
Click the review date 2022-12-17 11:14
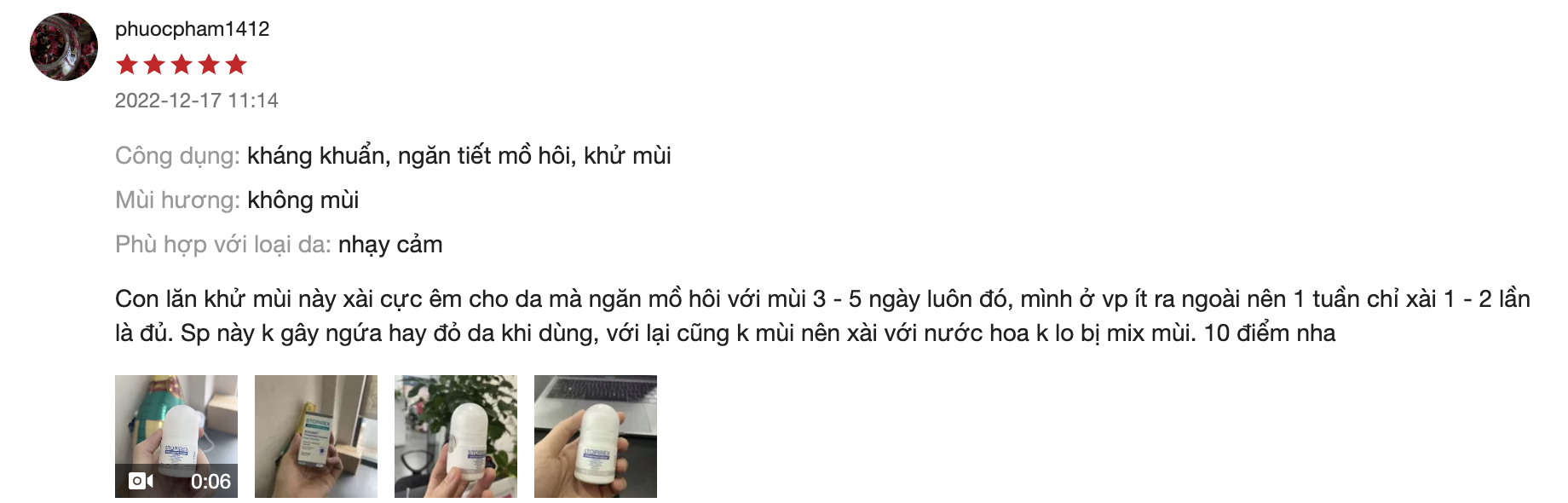click(197, 101)
